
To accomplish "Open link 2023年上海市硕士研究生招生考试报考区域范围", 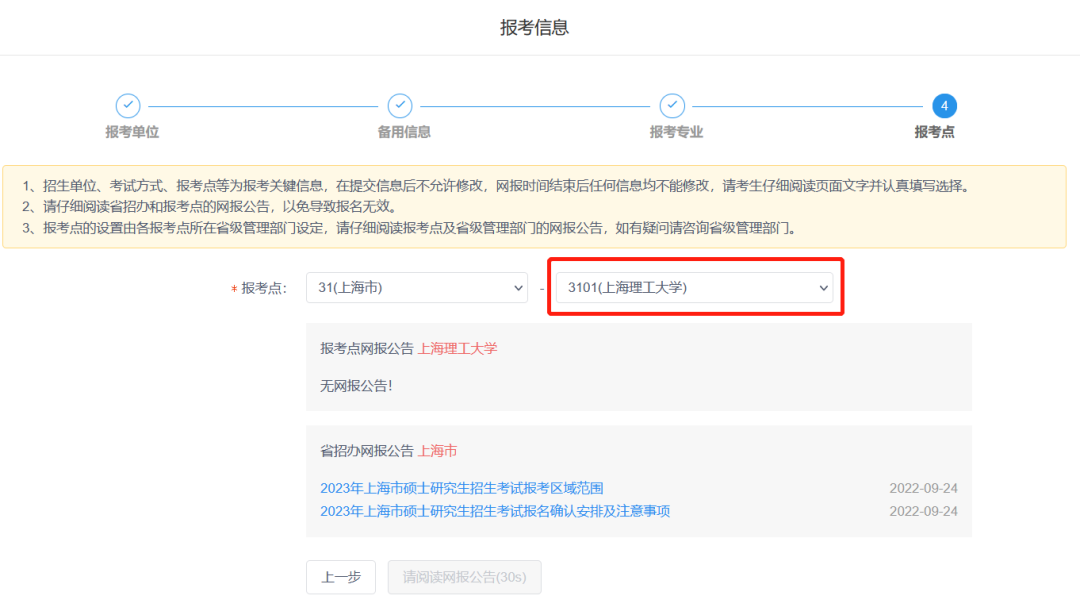I will pos(461,488).
